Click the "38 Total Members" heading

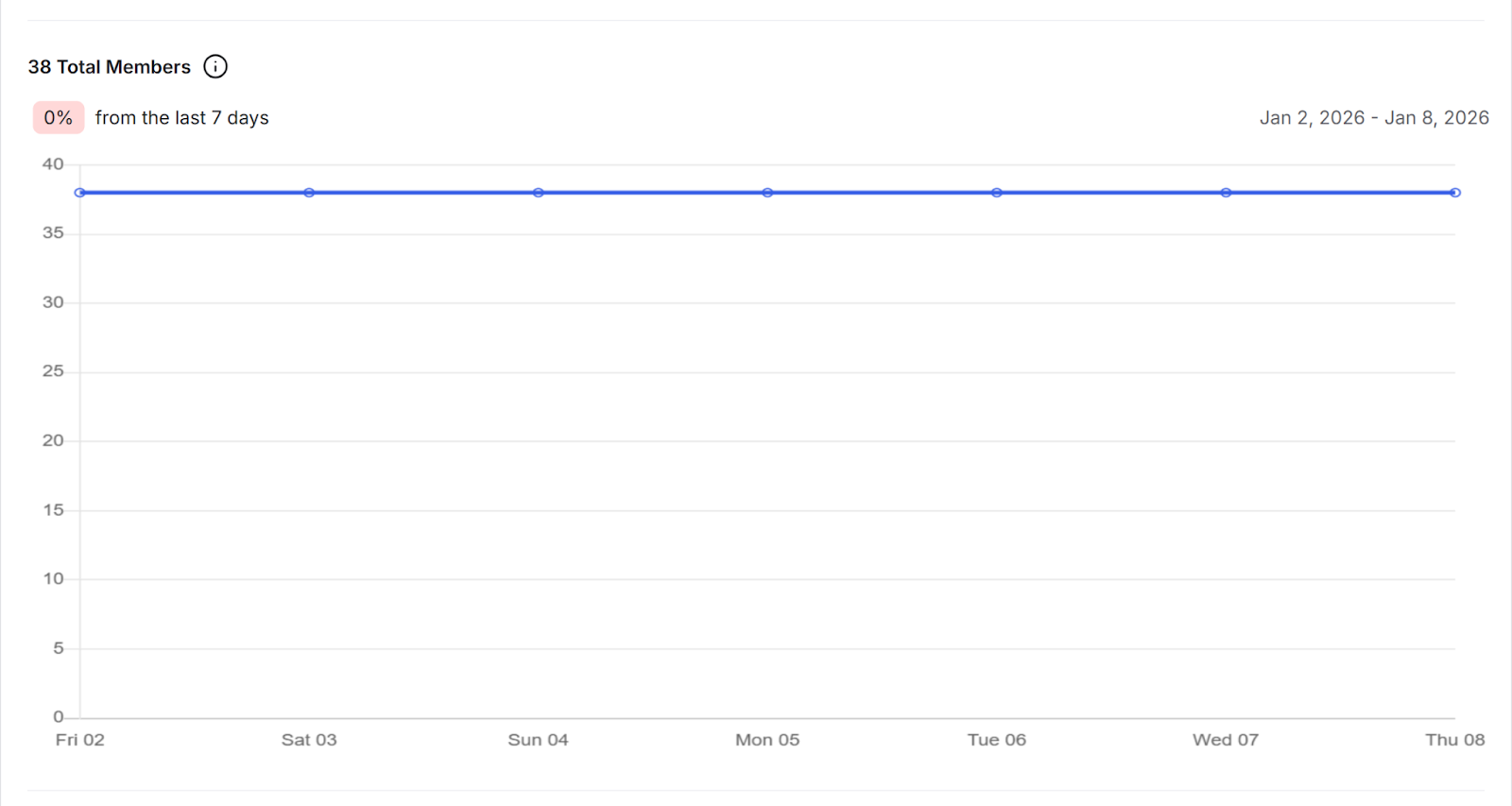click(110, 67)
